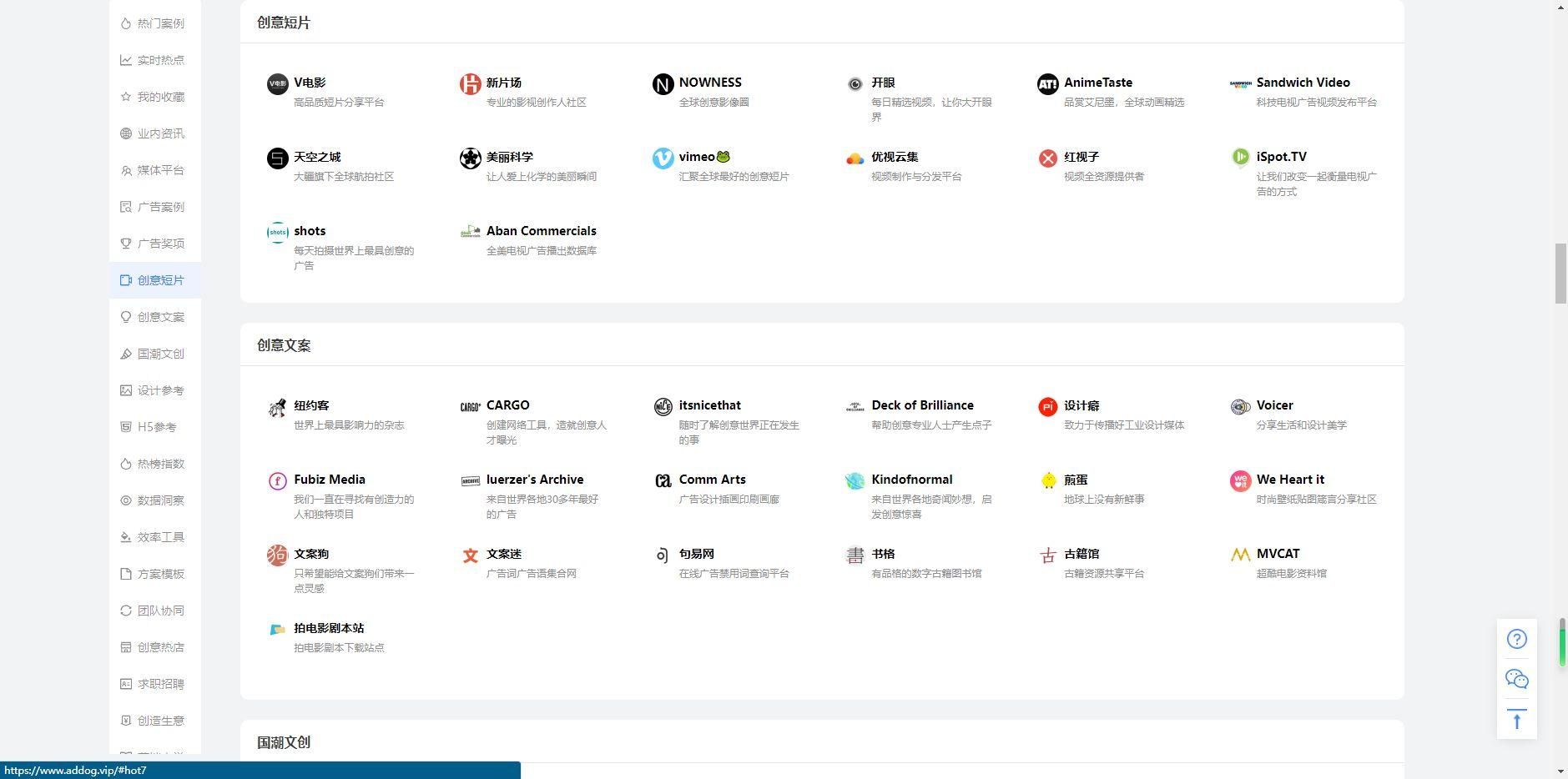Click the 红视子 red X icon
This screenshot has height=779, width=1568.
[x=1047, y=158]
